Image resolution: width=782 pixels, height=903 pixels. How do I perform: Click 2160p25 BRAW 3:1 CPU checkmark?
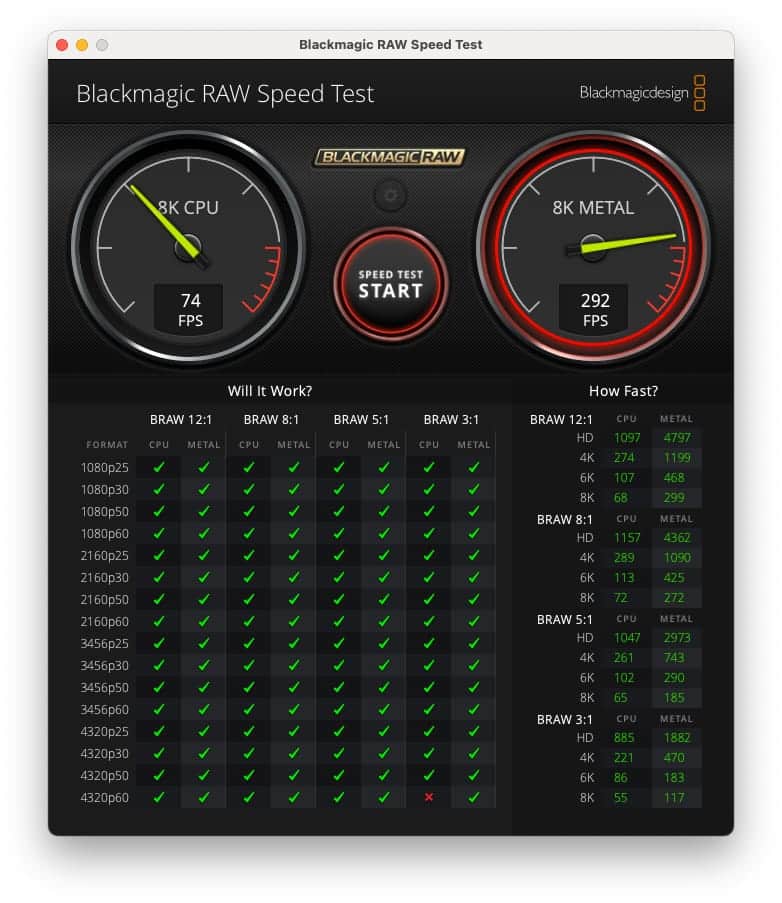[x=428, y=555]
